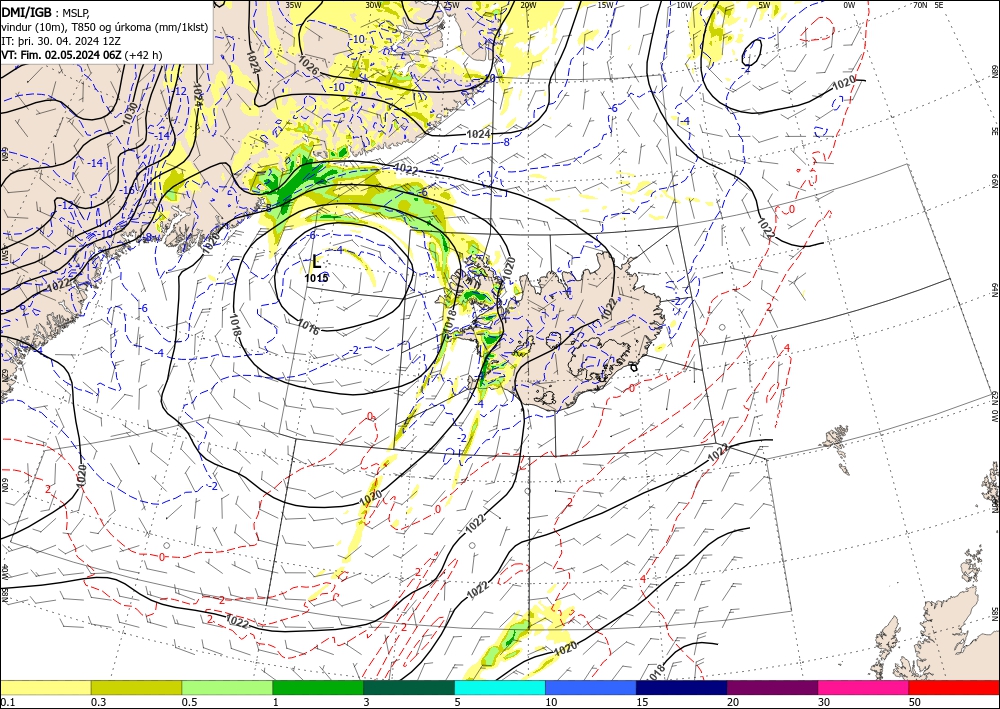This screenshot has width=1000, height=709.
Task: Select the pink 30–50 legend swatch
Action: pyautogui.click(x=864, y=687)
